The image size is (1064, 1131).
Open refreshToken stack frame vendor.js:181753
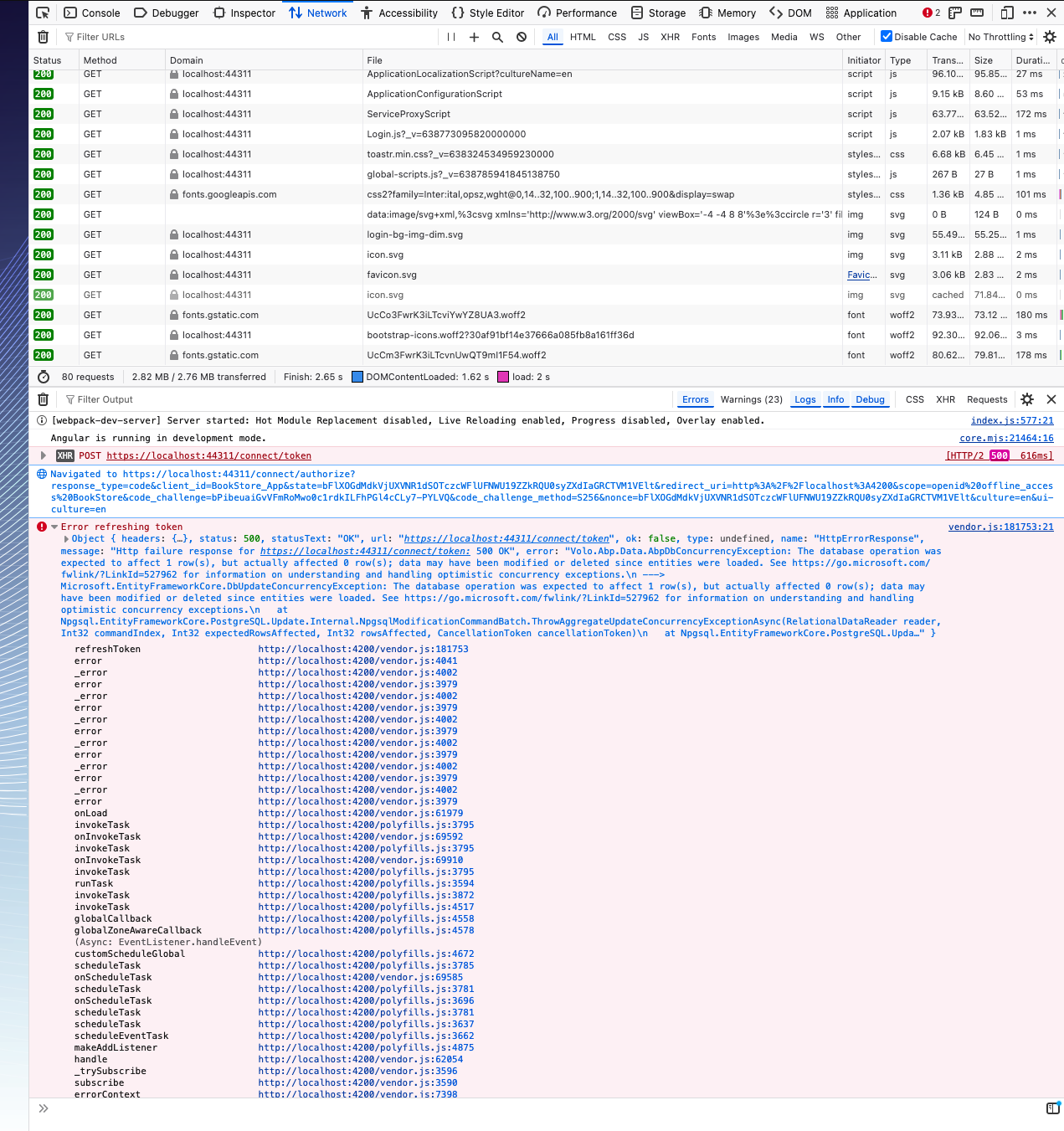click(363, 649)
